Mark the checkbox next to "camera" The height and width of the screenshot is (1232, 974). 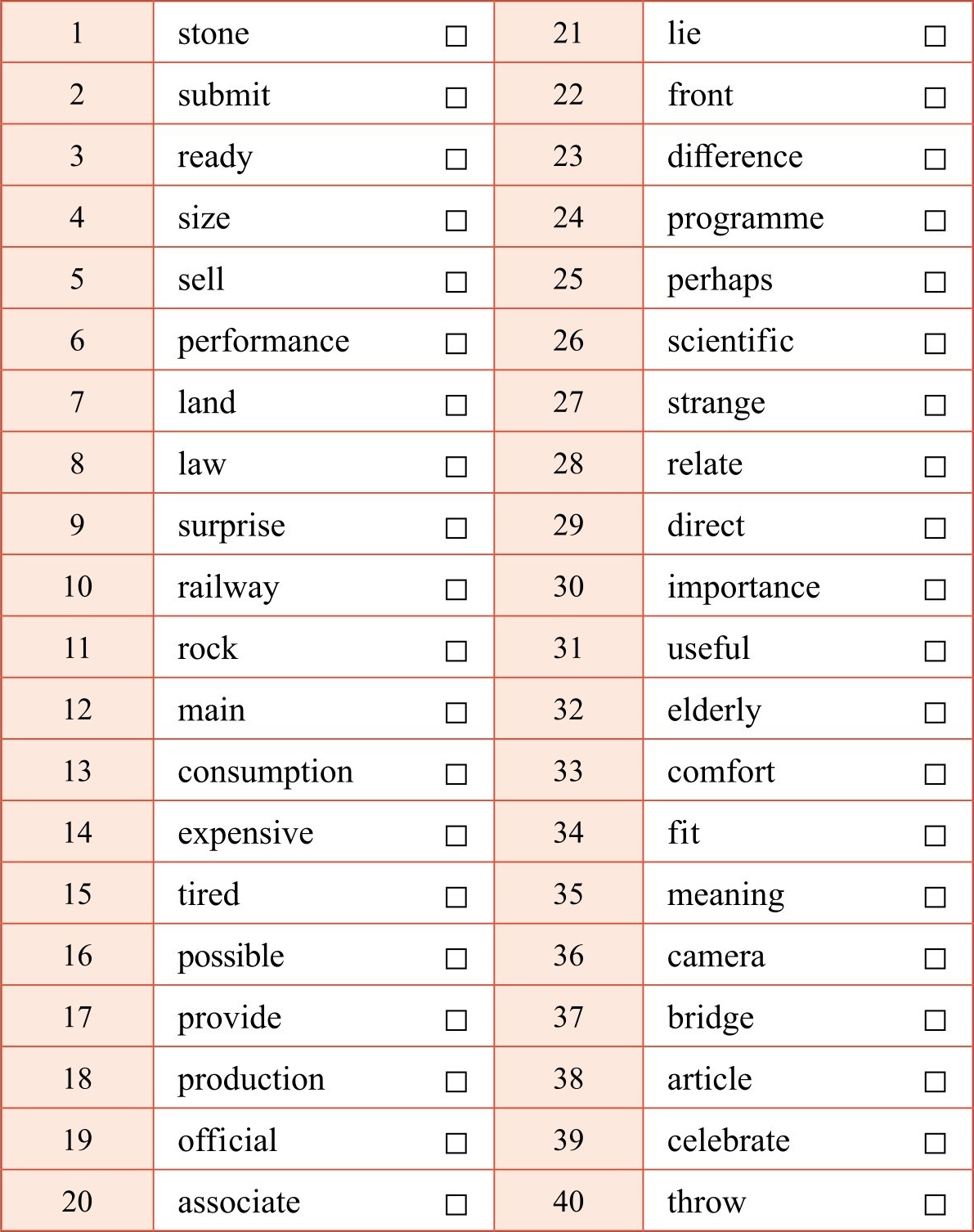935,958
